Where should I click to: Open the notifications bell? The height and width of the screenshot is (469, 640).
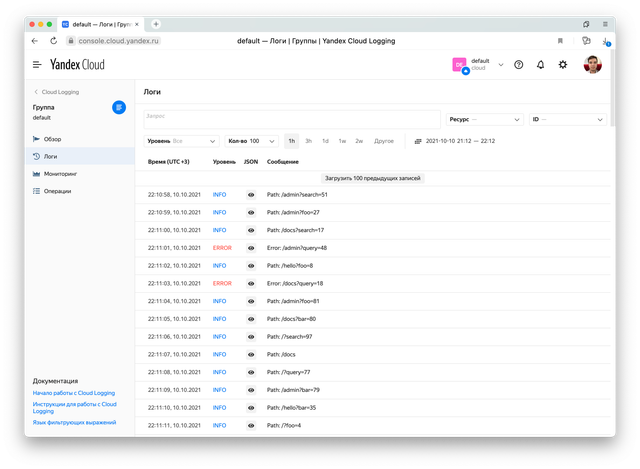[x=541, y=65]
